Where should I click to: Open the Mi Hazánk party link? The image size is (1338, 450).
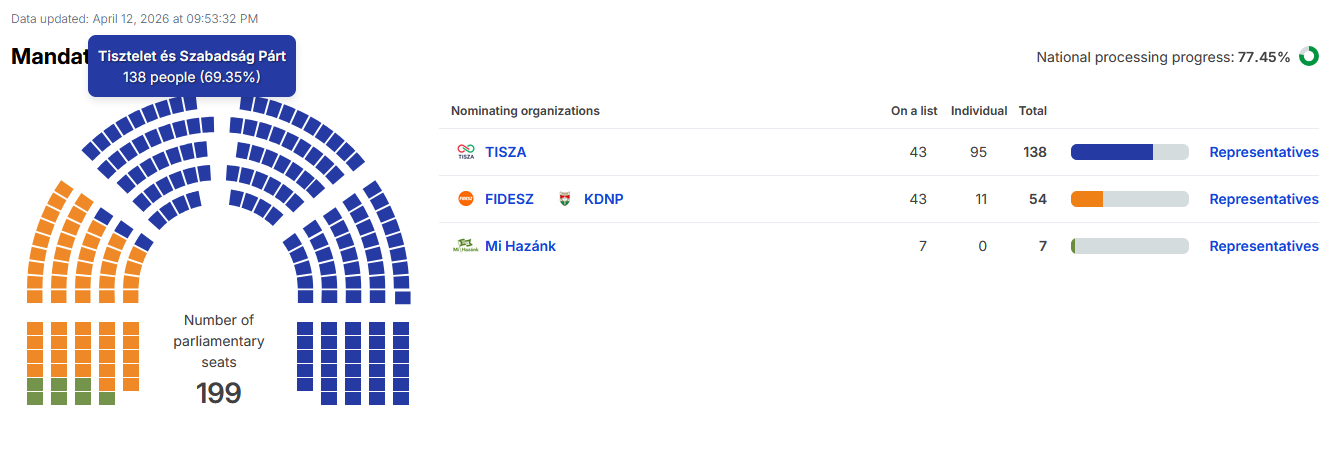[520, 246]
